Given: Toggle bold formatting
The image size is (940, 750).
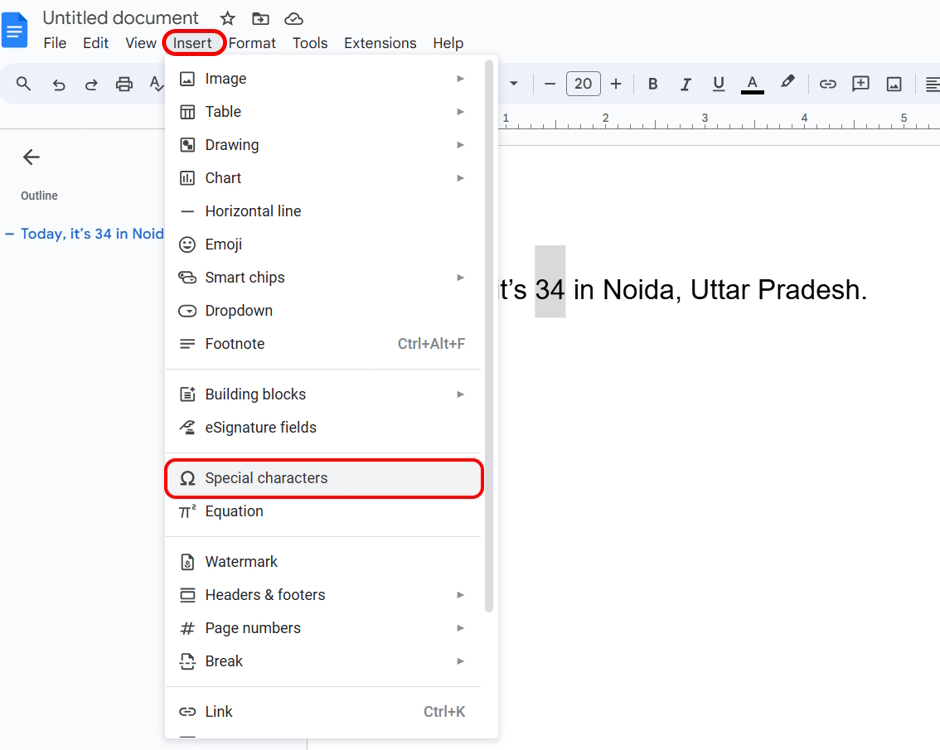Looking at the screenshot, I should pos(653,84).
